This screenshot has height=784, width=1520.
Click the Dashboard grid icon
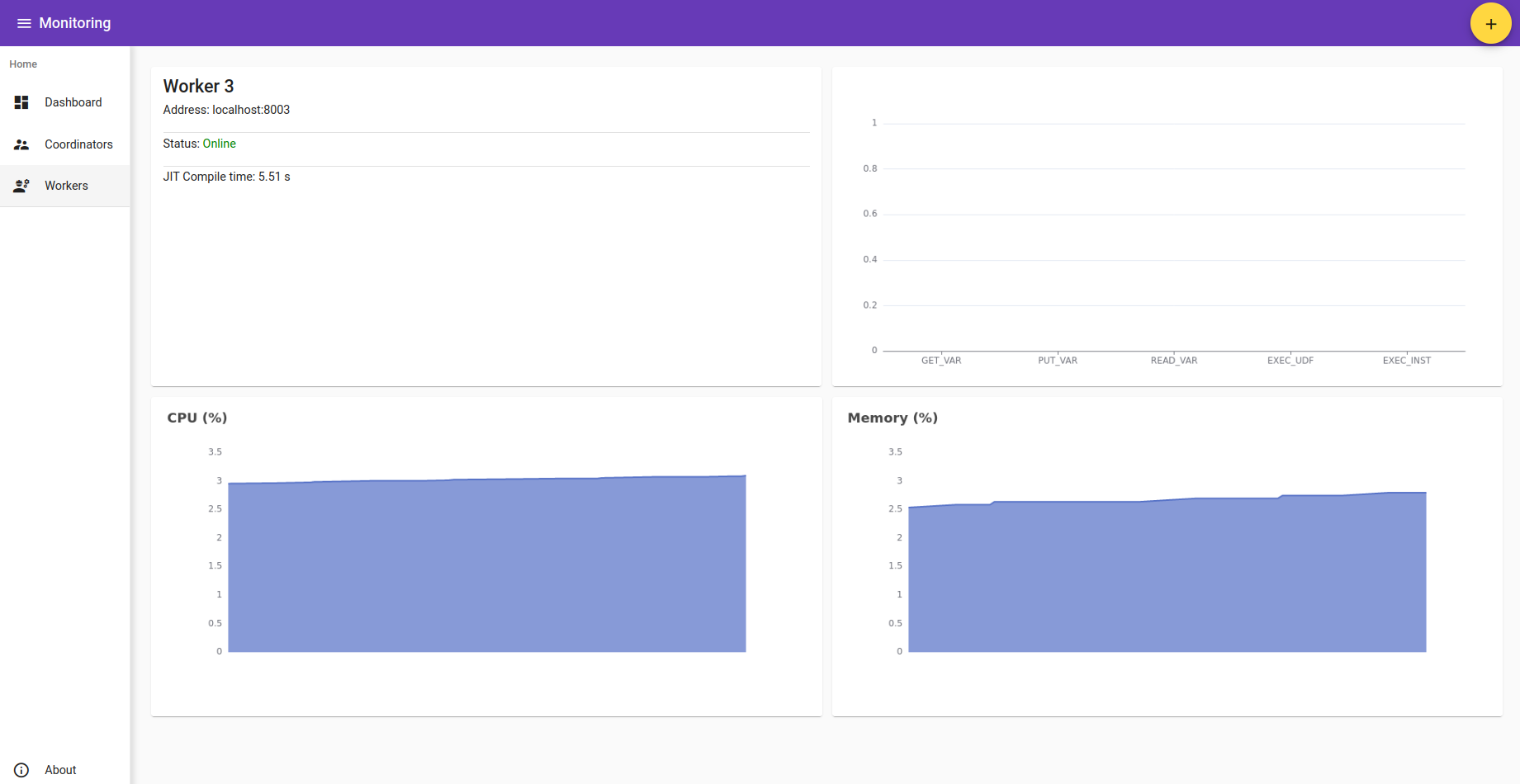(x=21, y=102)
